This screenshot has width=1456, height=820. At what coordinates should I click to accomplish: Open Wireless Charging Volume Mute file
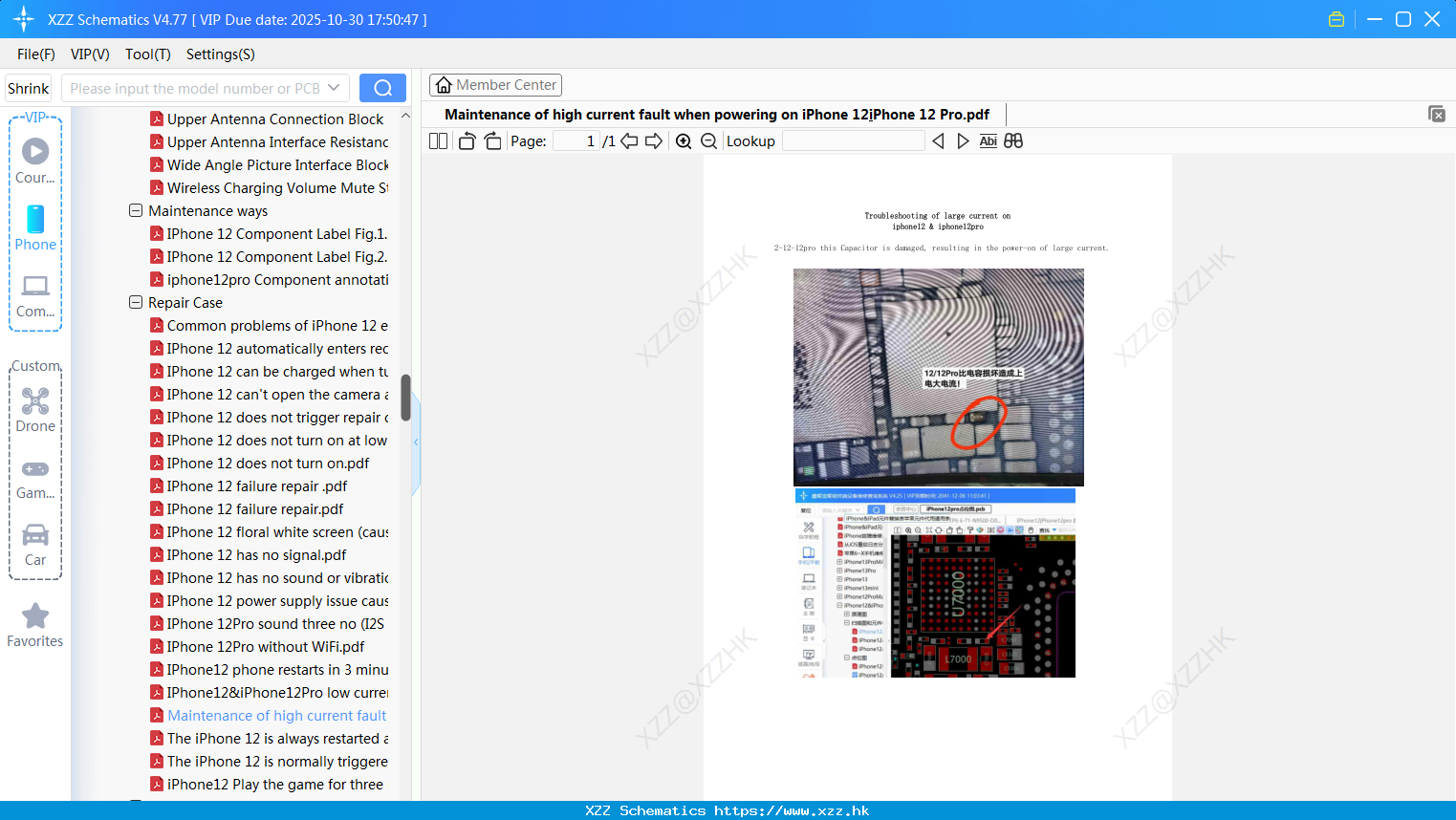click(270, 187)
